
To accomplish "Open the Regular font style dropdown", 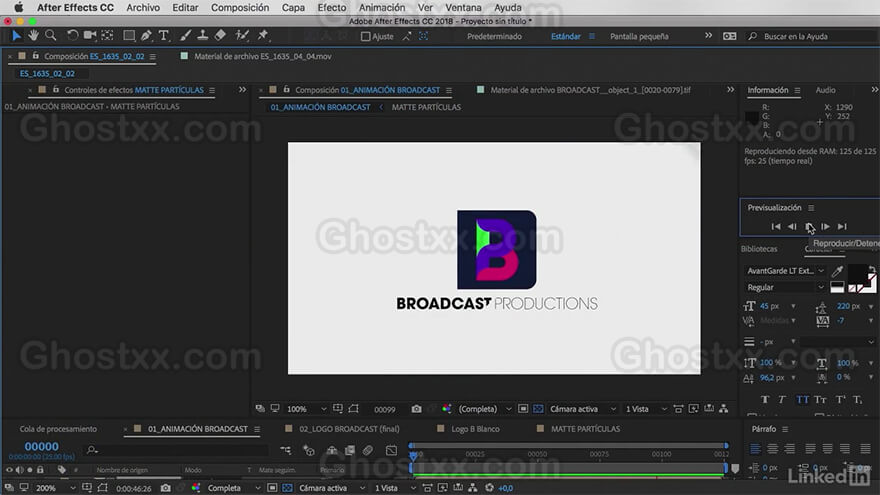I will pyautogui.click(x=785, y=287).
